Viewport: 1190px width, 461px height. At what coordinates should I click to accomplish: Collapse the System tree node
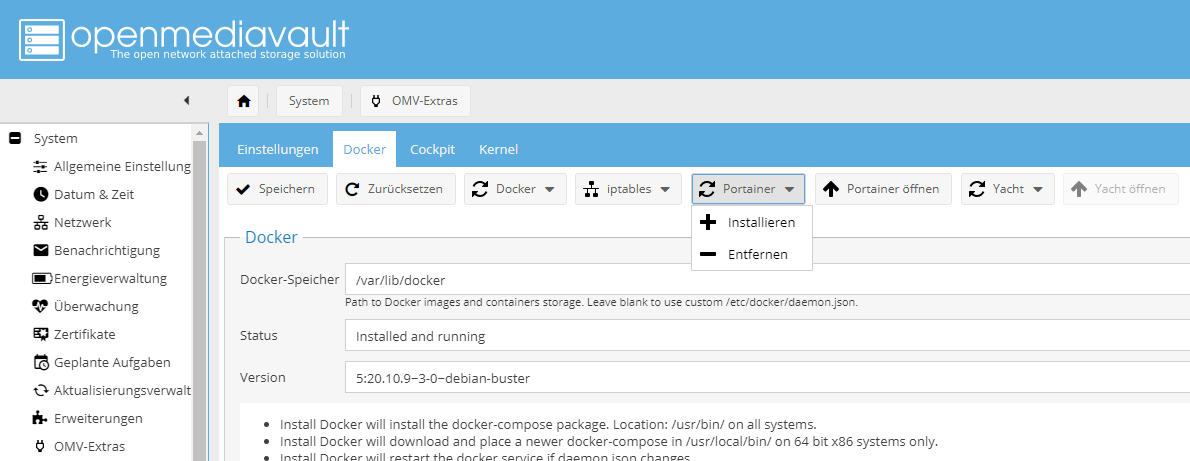coord(14,138)
